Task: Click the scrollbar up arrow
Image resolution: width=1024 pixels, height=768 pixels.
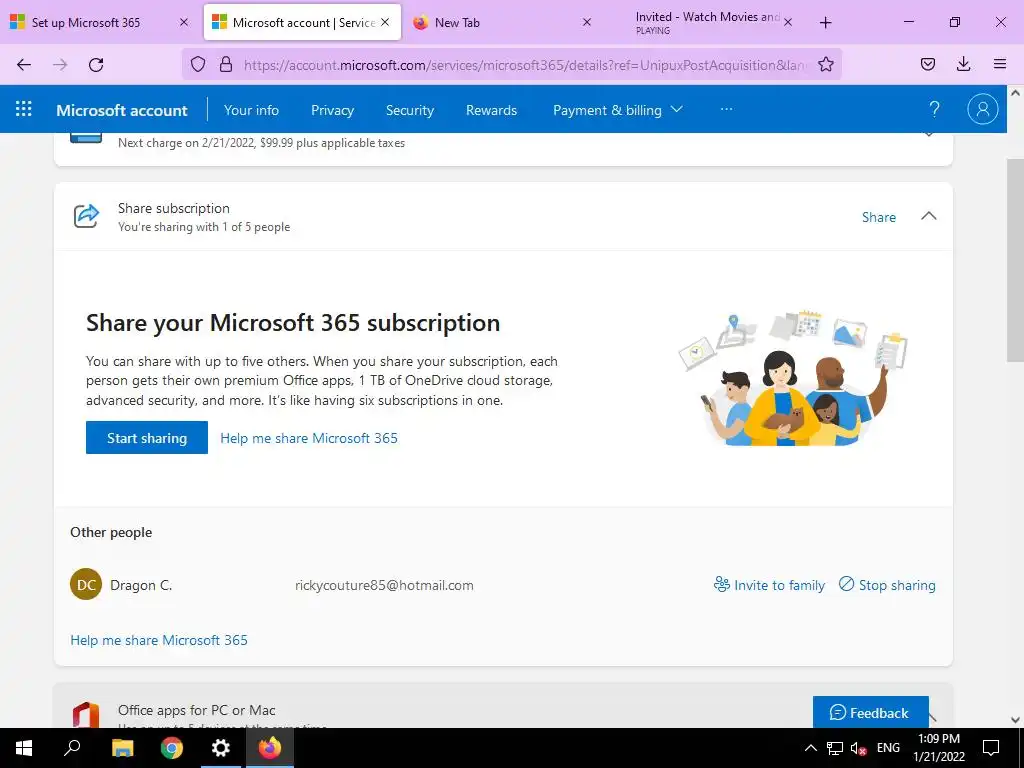Action: (x=1015, y=93)
